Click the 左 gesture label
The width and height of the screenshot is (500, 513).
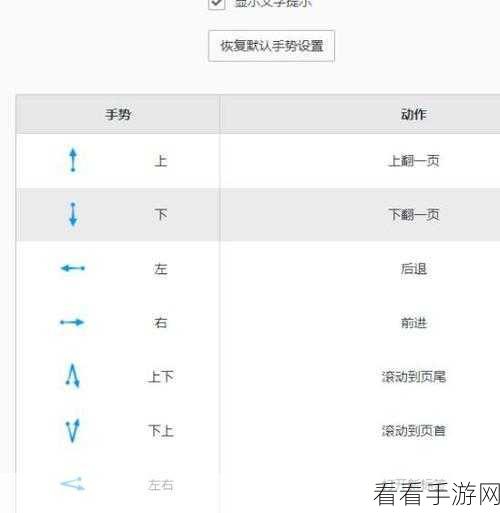[x=161, y=269]
